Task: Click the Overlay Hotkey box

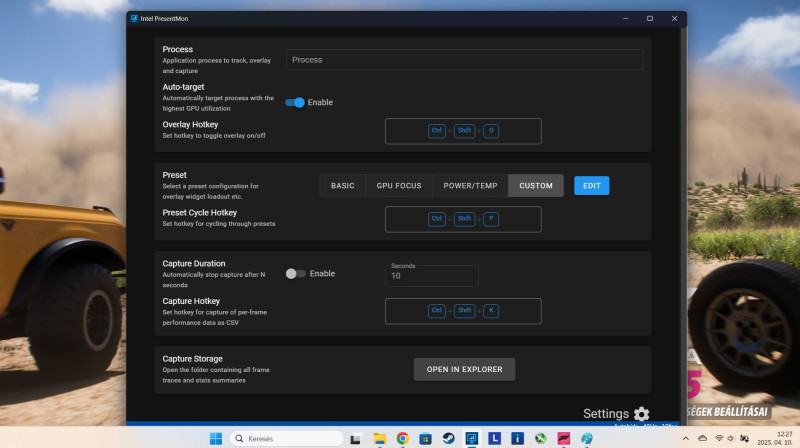Action: [463, 131]
